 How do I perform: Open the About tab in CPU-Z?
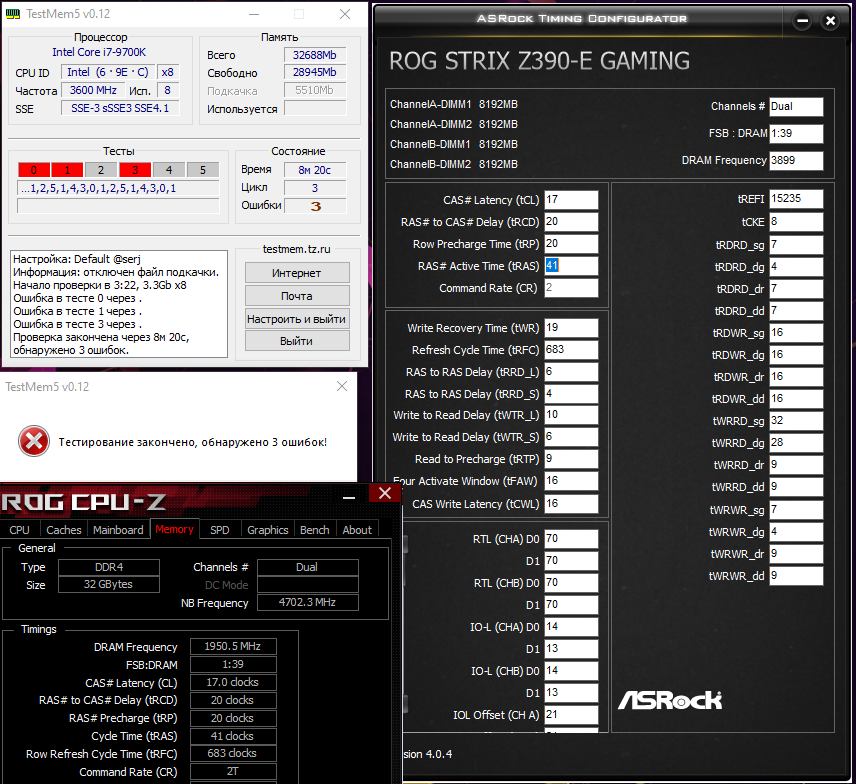pyautogui.click(x=357, y=530)
